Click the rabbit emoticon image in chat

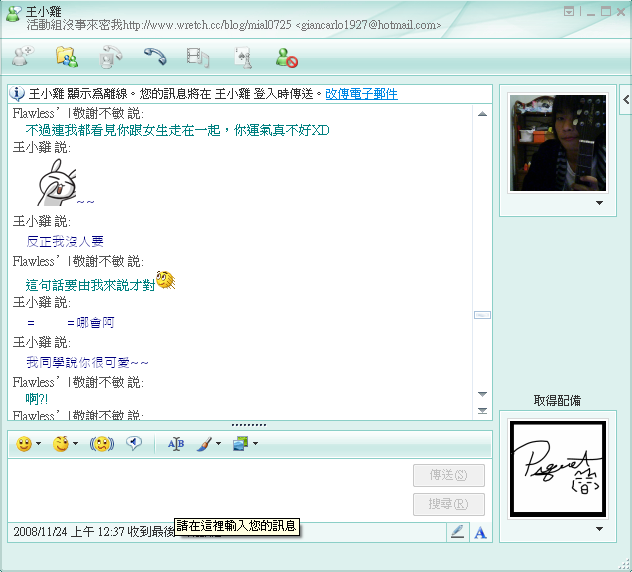57,182
